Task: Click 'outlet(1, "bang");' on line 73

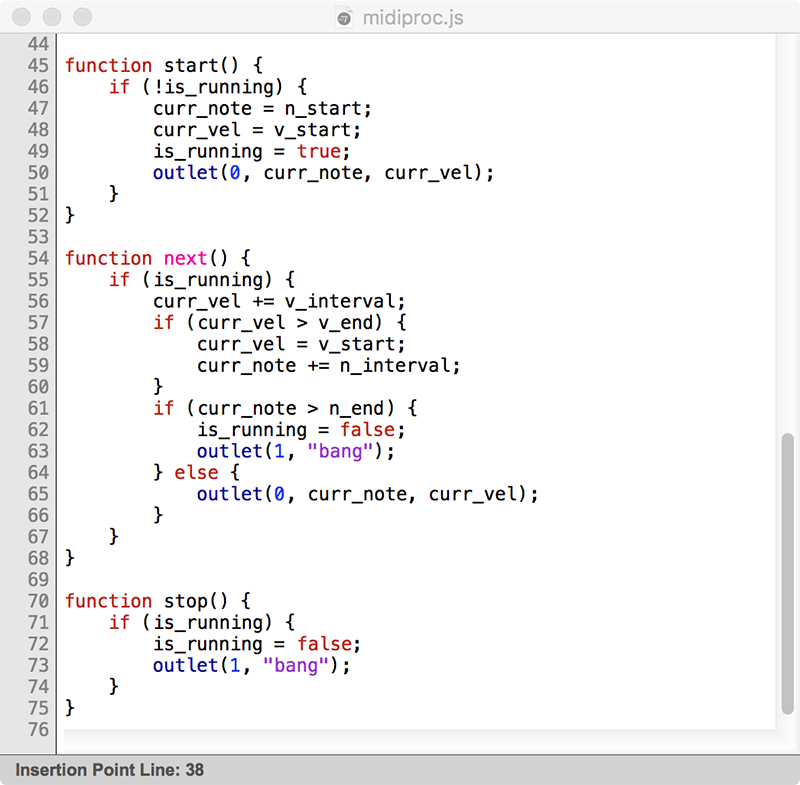Action: [x=252, y=665]
